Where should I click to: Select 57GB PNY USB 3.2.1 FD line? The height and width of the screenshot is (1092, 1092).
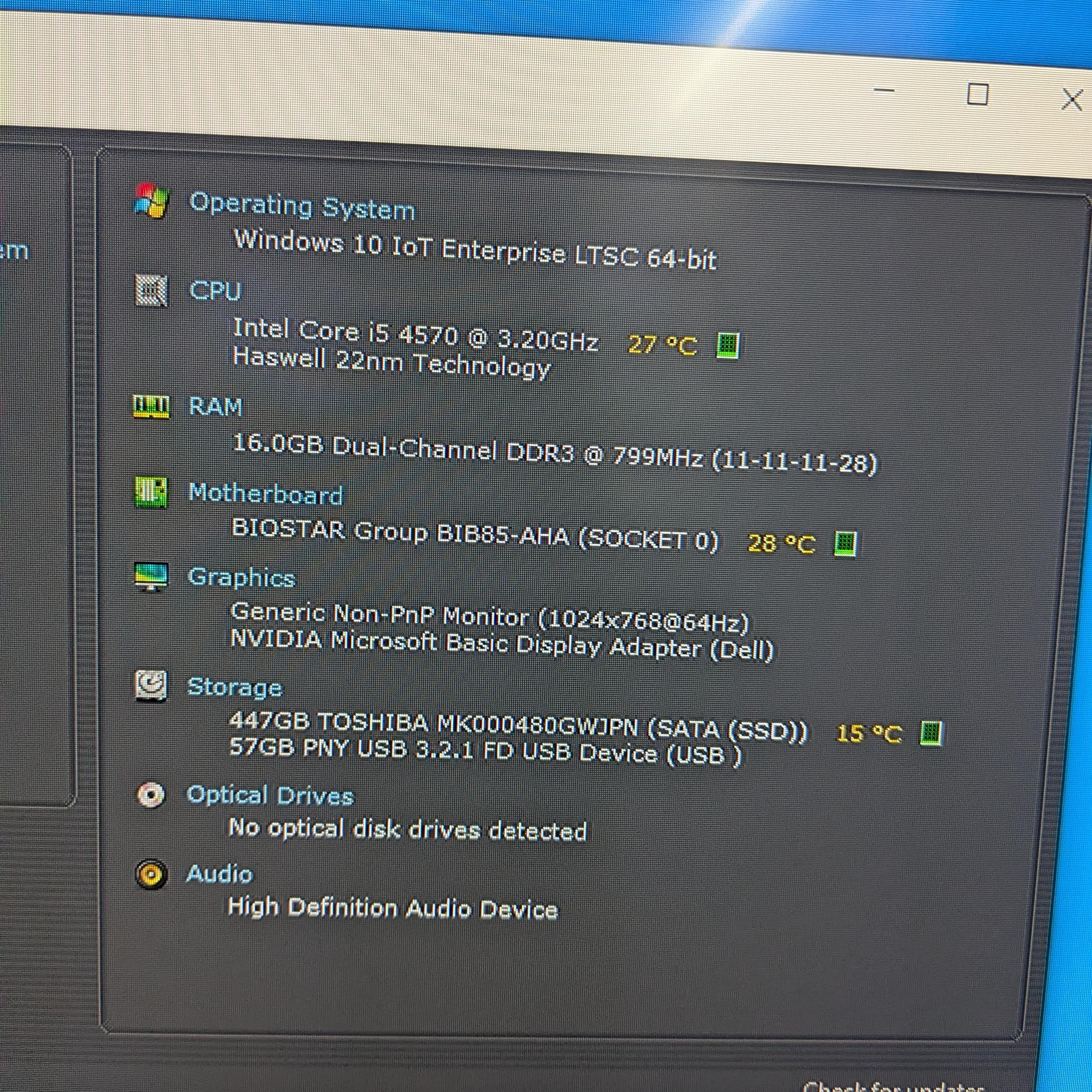point(485,751)
